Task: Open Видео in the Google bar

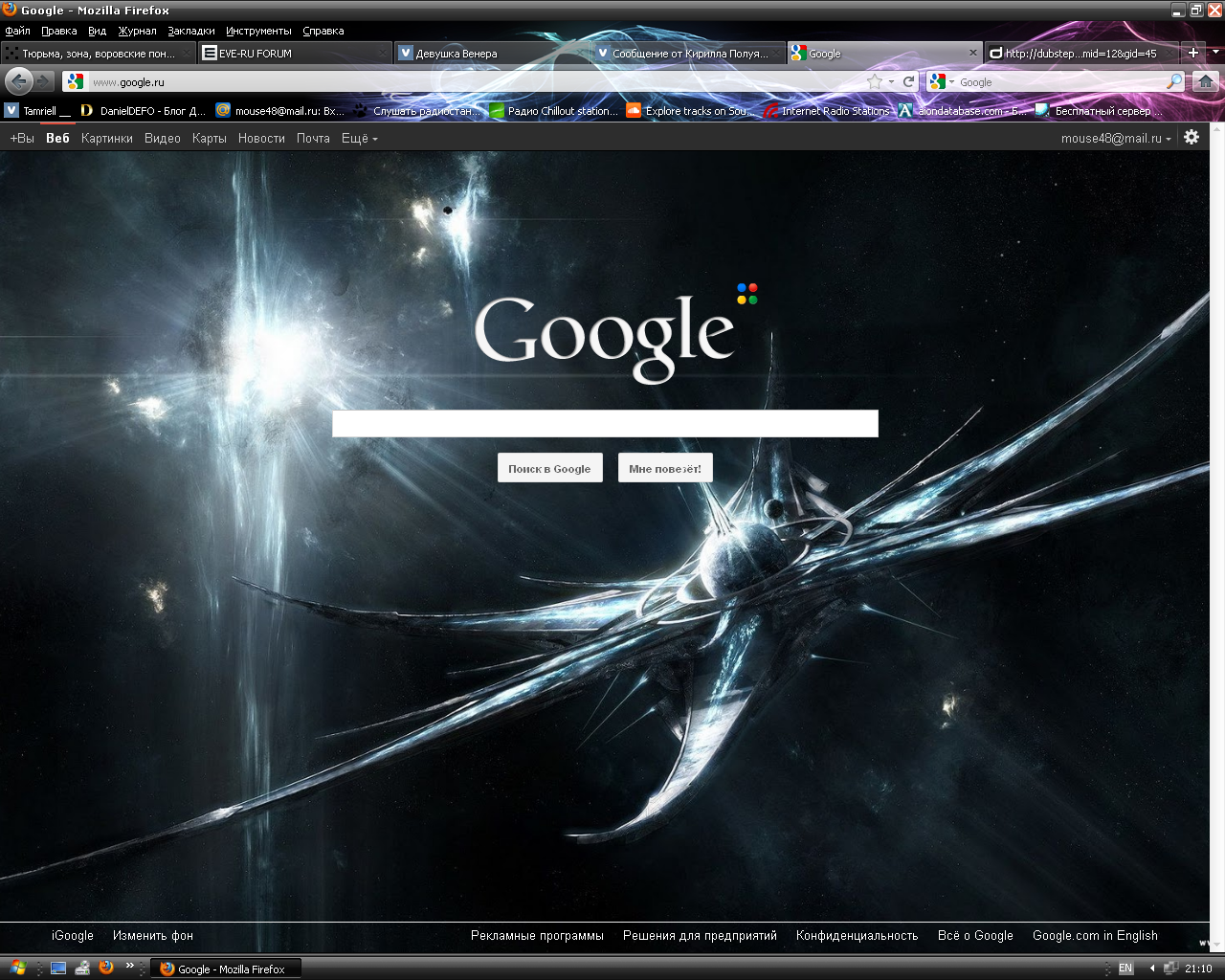Action: pos(163,138)
